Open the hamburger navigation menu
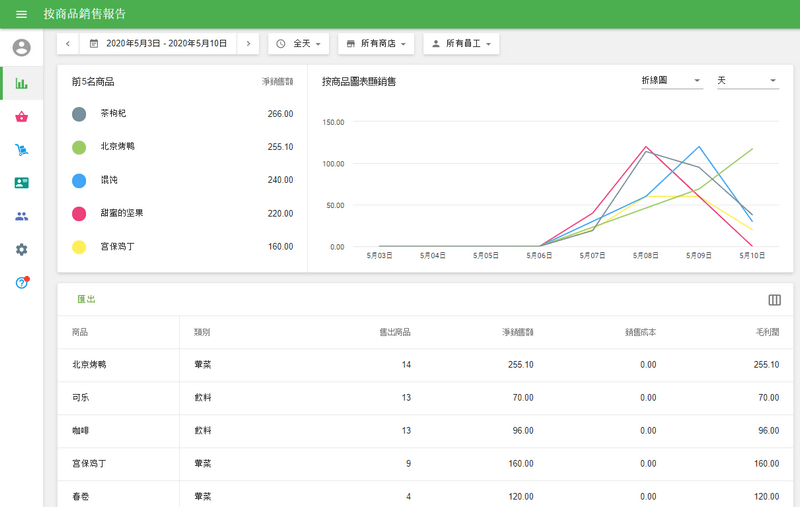Viewport: 800px width, 507px height. pos(21,14)
